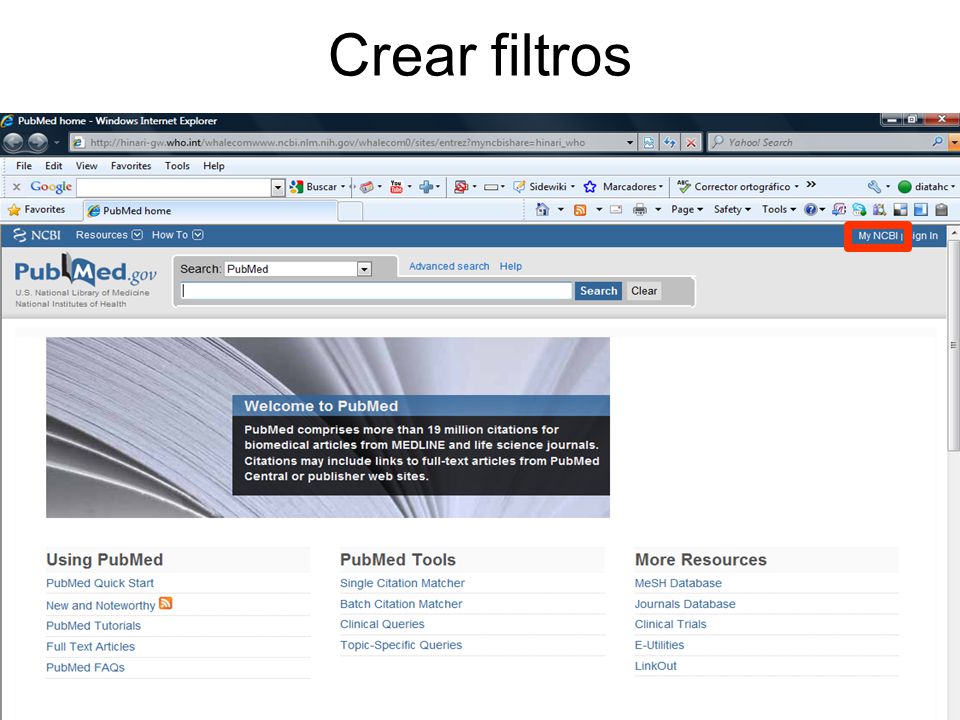Open PubMed Quick Start link

point(100,583)
